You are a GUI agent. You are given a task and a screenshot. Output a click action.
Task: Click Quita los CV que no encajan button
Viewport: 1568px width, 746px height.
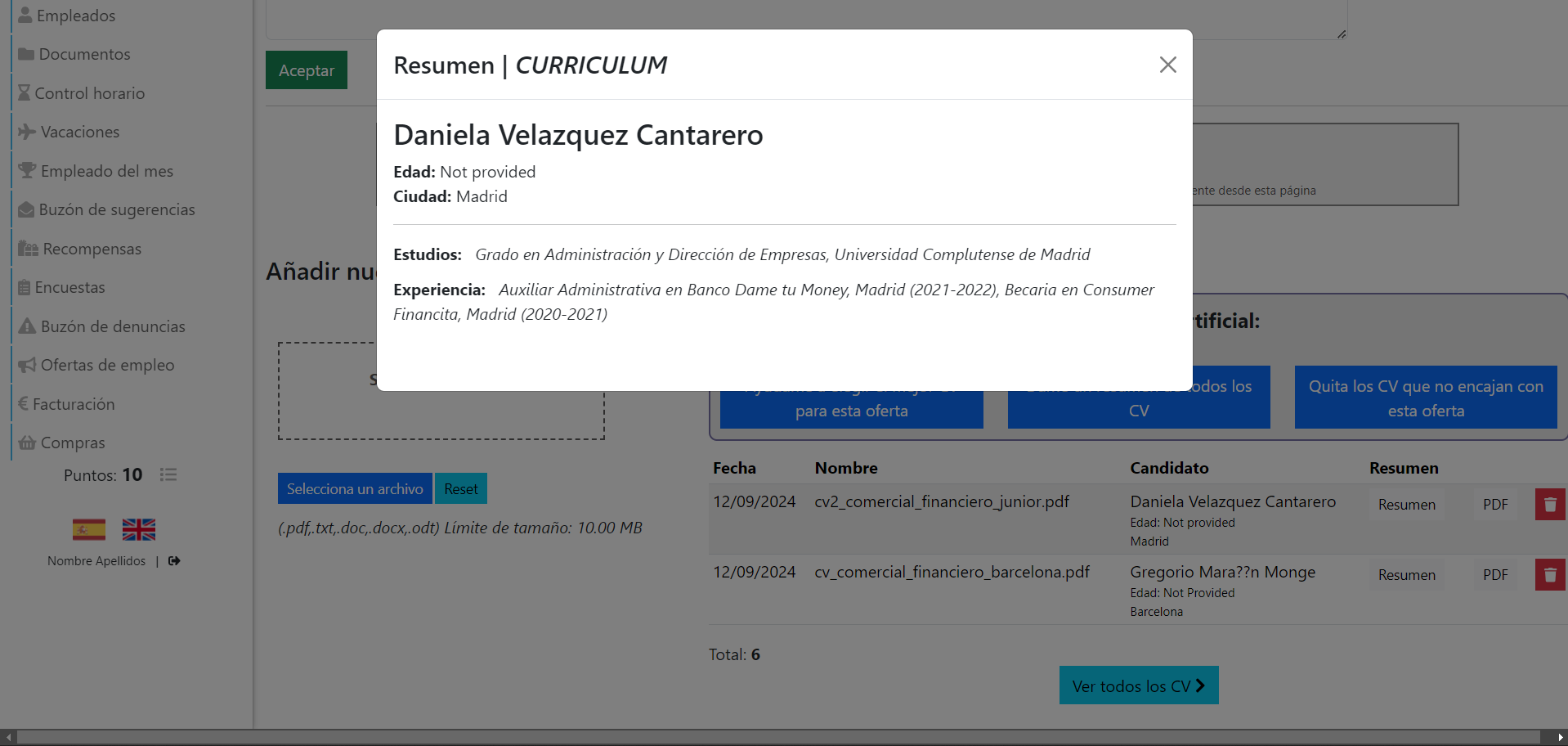[x=1426, y=398]
